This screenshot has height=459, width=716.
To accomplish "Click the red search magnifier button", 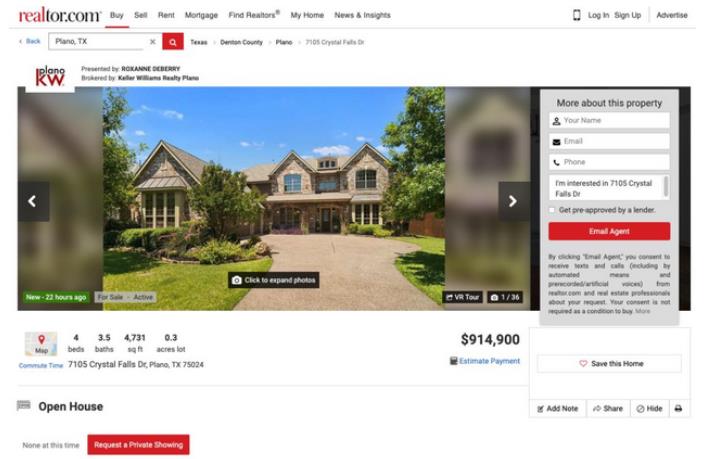I will (173, 42).
